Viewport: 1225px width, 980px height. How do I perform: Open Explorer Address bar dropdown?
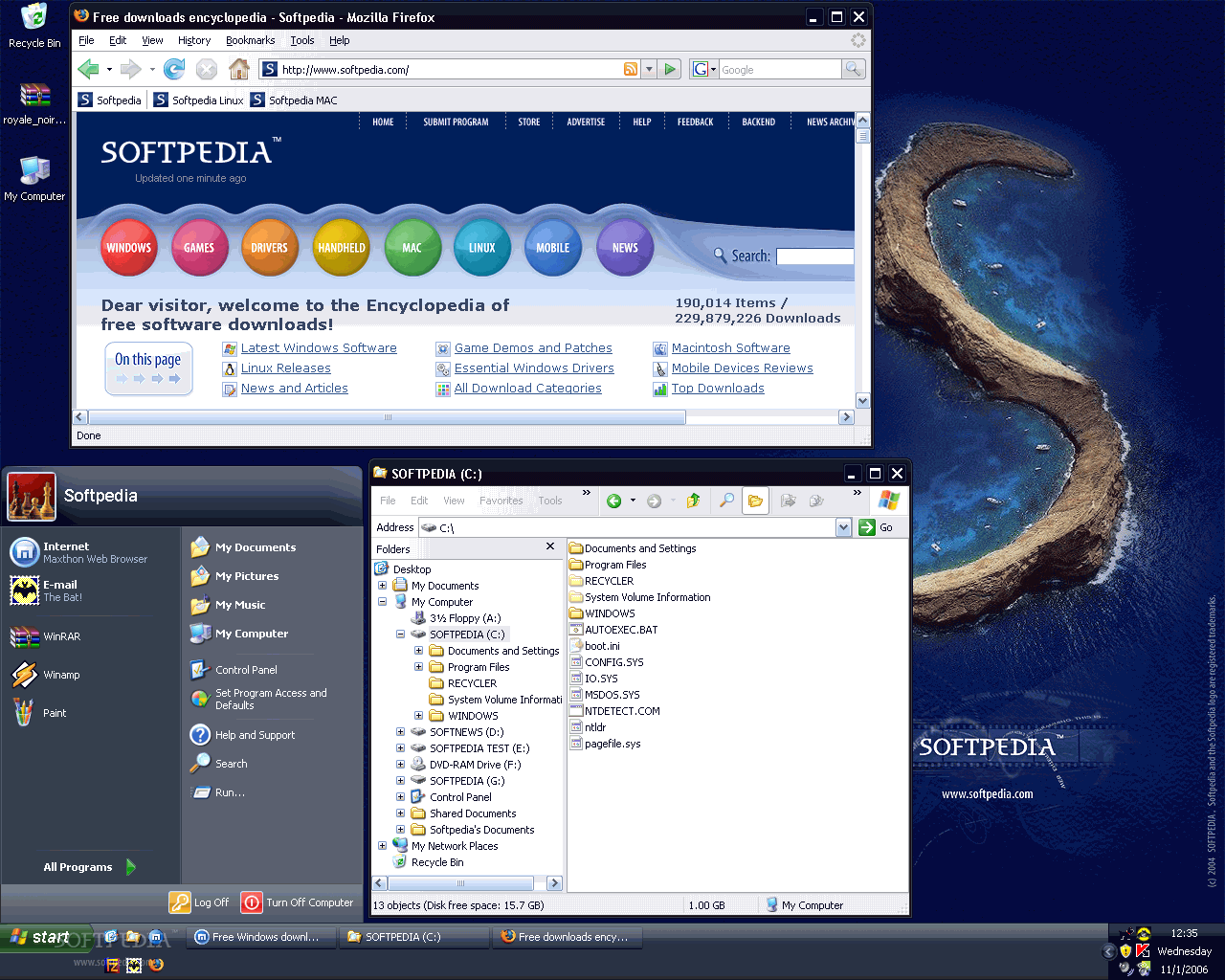(x=843, y=527)
